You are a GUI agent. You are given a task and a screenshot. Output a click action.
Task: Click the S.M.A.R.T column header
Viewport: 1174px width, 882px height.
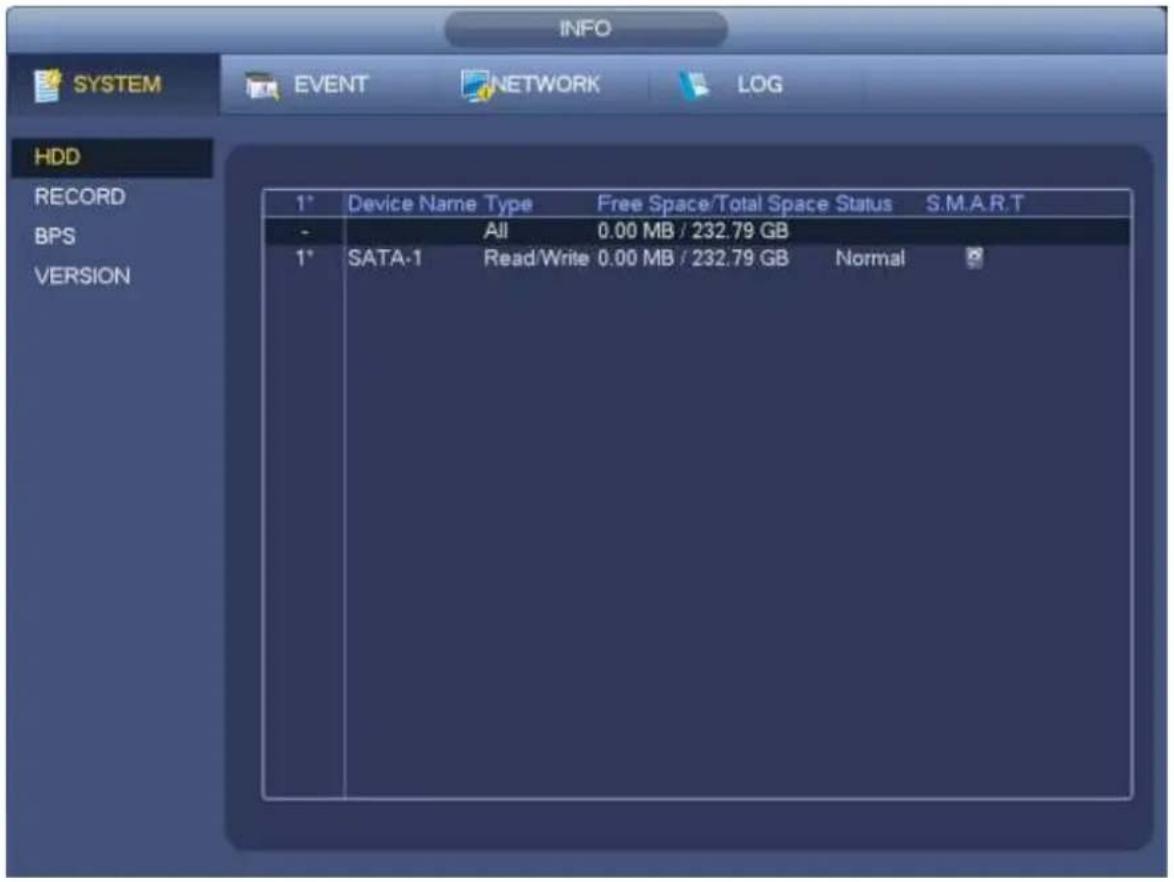point(974,203)
